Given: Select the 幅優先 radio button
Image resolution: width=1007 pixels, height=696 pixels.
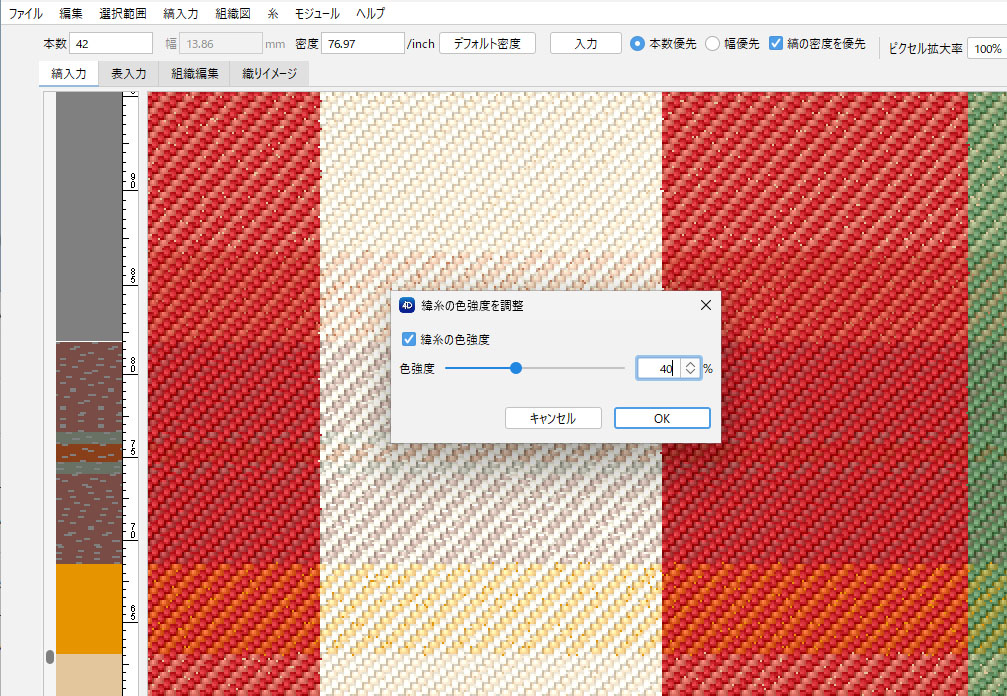Looking at the screenshot, I should click(x=712, y=44).
